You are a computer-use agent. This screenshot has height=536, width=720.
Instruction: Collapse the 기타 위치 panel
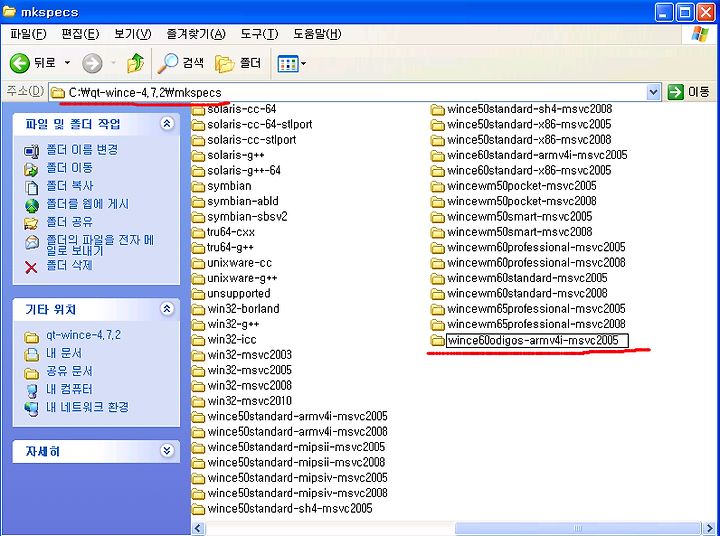point(167,309)
